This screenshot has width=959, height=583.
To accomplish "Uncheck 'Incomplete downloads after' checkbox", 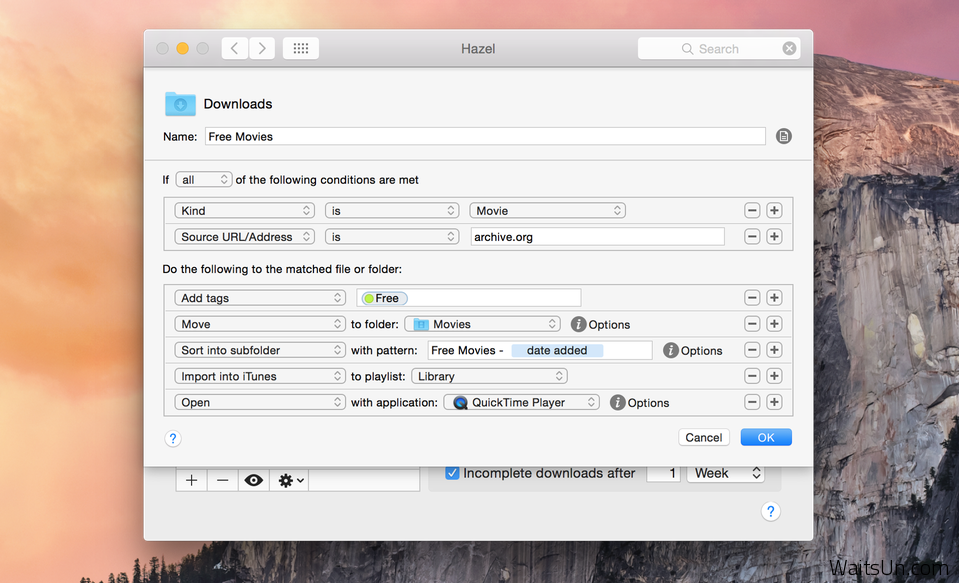I will (x=452, y=473).
